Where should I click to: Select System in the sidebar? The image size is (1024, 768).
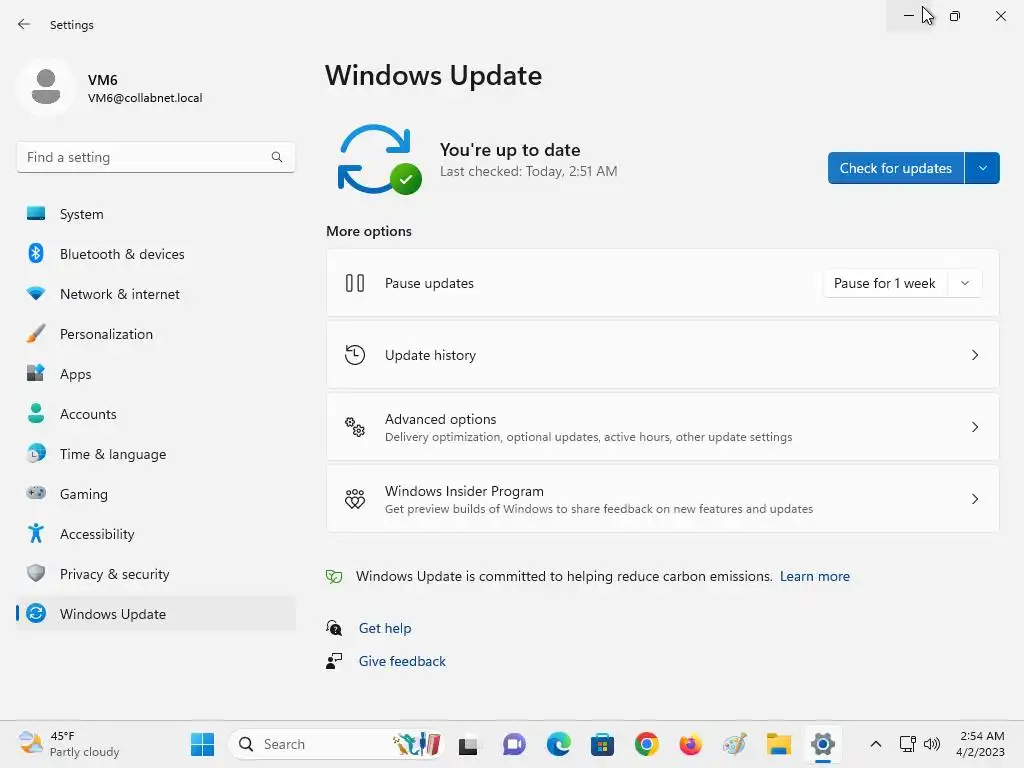(155, 214)
